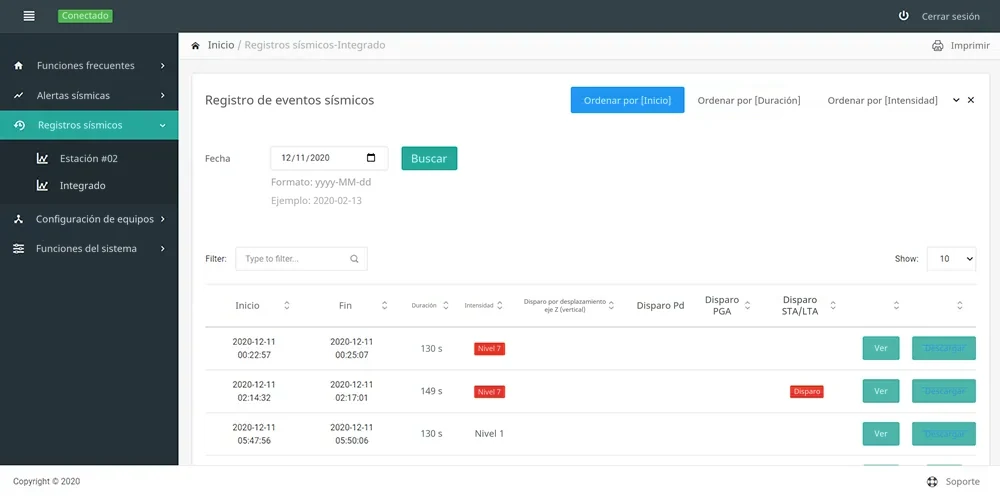
Task: Sort by Disparo STA/LTA column arrows
Action: (x=832, y=306)
